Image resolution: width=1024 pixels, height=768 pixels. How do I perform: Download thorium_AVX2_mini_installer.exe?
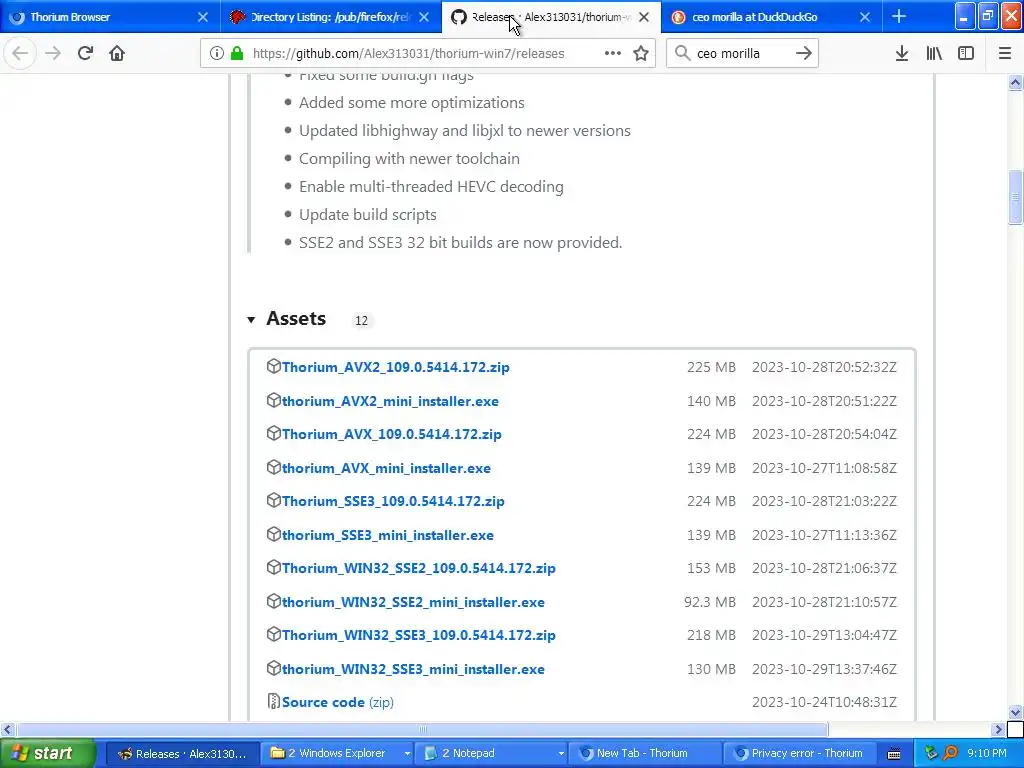pyautogui.click(x=390, y=401)
